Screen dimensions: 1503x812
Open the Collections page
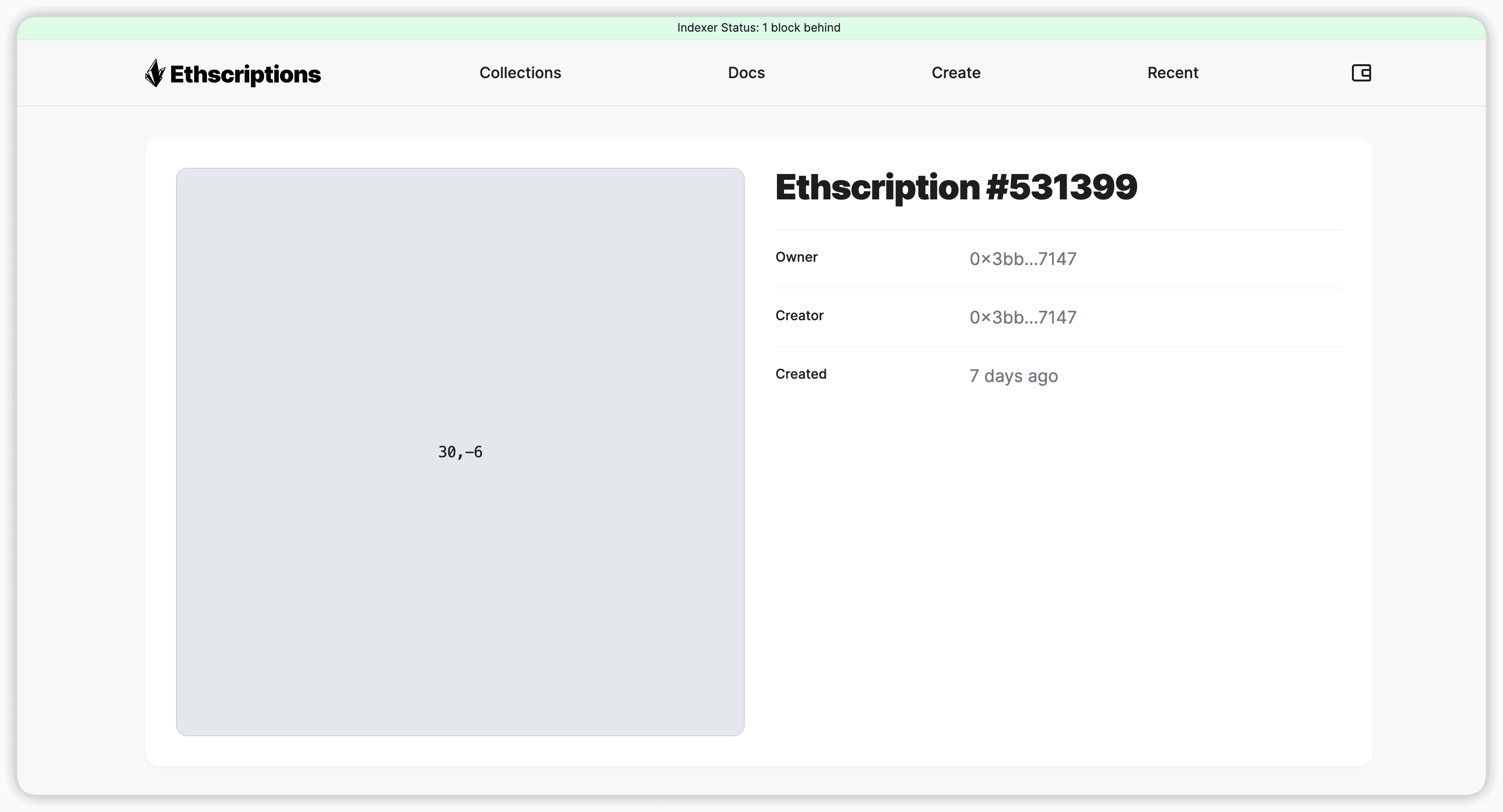[520, 73]
